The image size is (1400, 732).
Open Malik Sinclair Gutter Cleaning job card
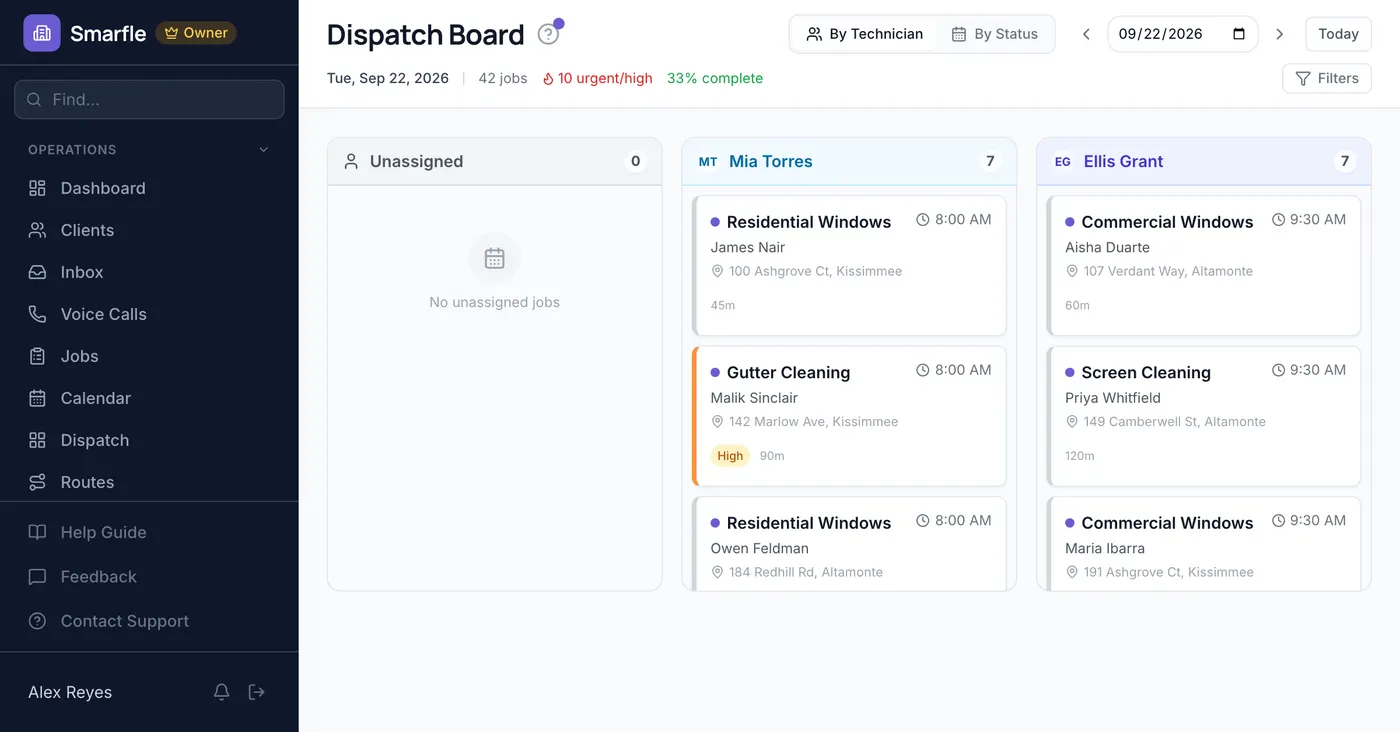click(x=849, y=416)
